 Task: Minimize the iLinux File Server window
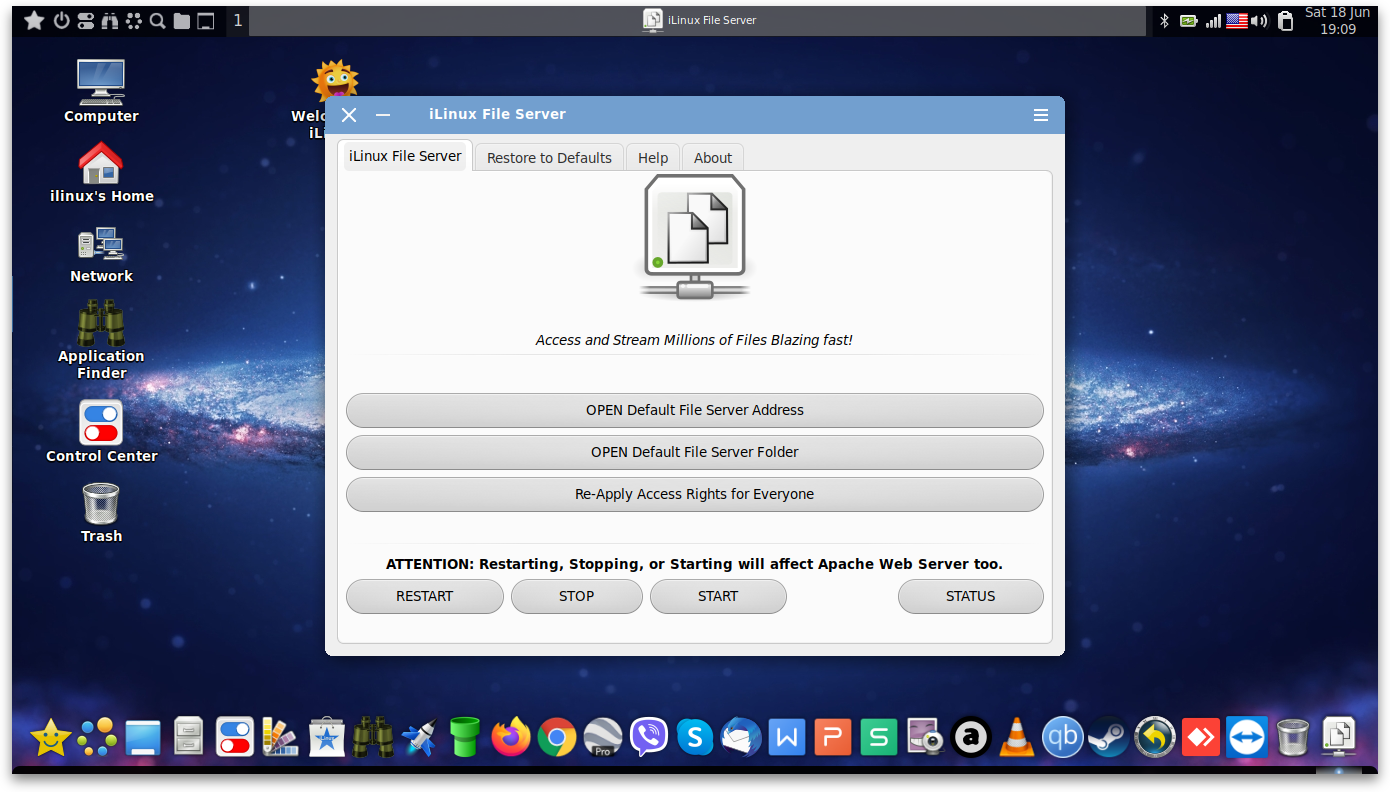coord(383,115)
